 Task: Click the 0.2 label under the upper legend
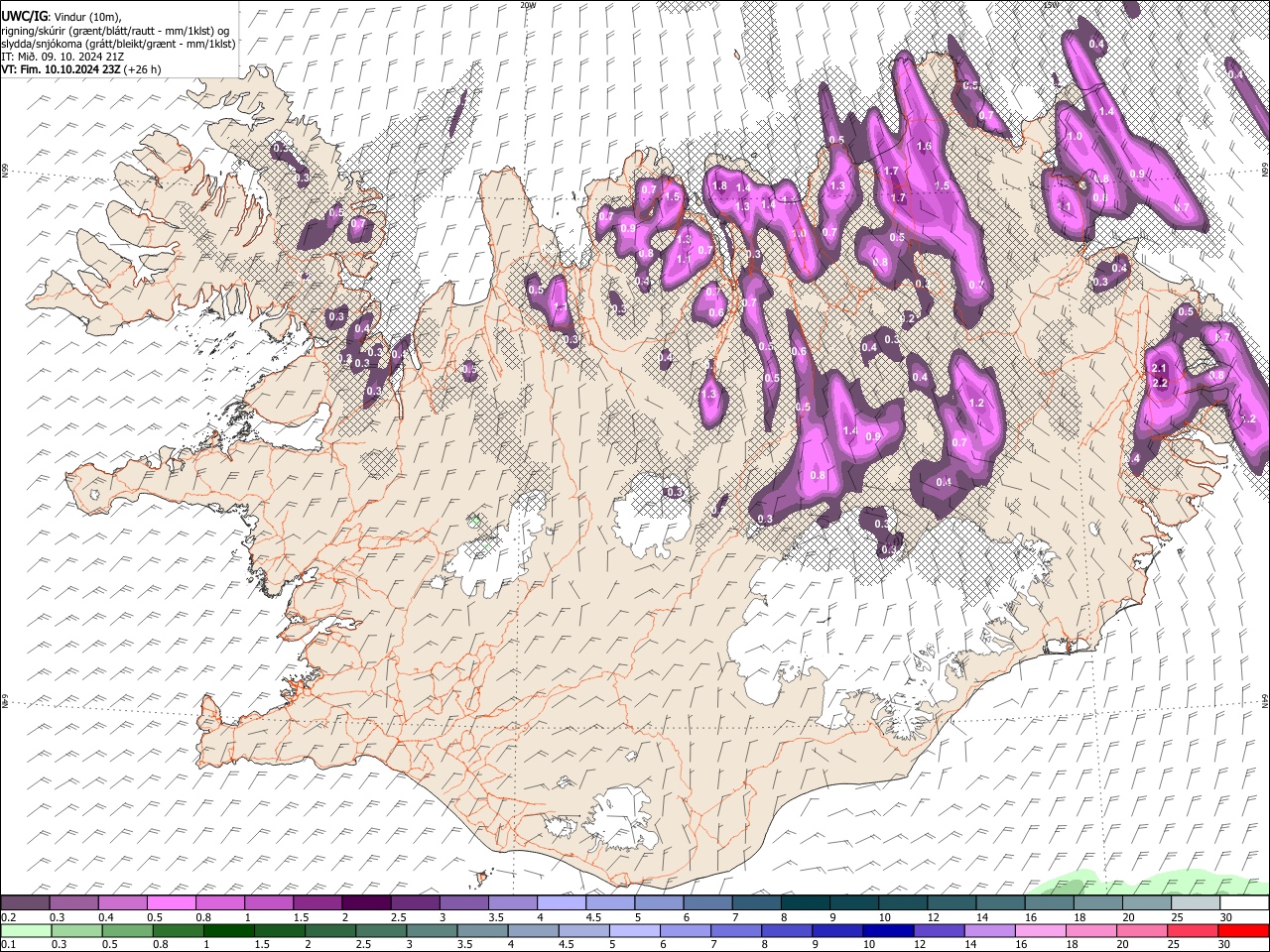tap(8, 917)
